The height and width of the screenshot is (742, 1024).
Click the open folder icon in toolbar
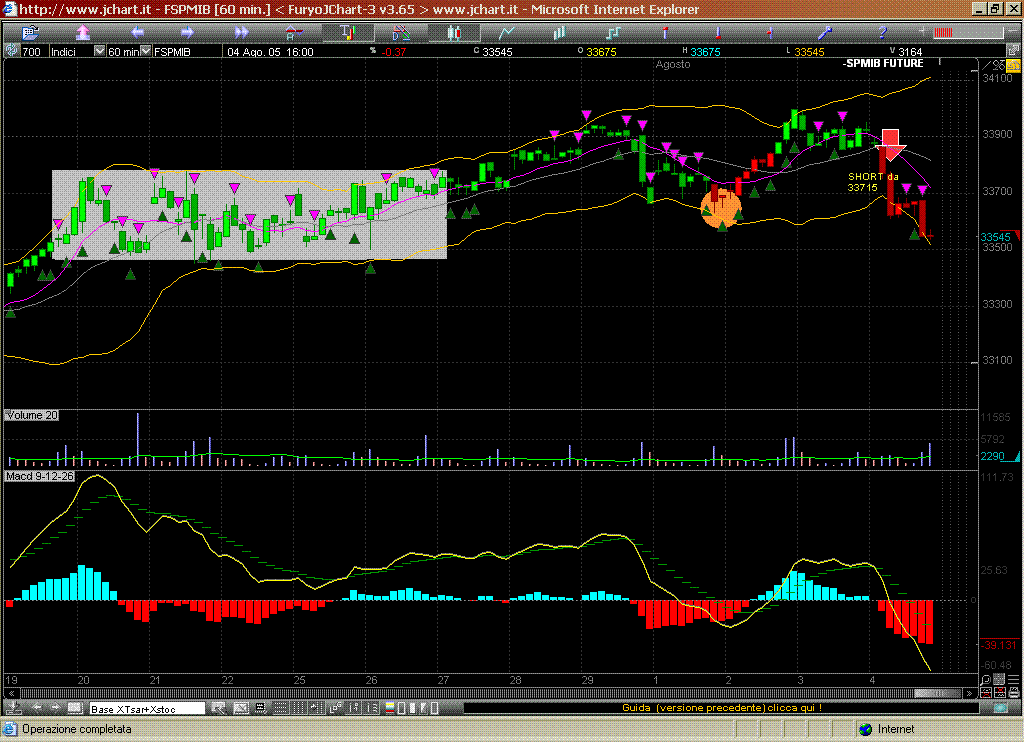(30, 33)
